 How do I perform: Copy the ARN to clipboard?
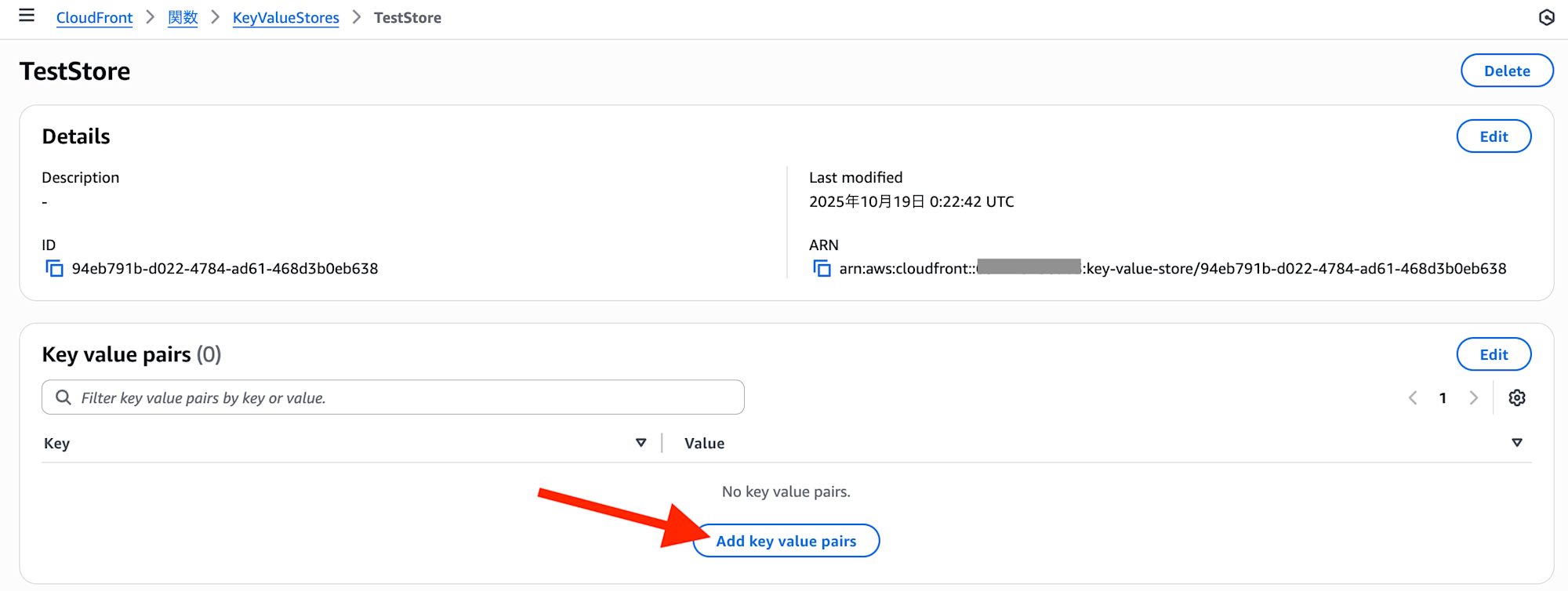tap(822, 269)
